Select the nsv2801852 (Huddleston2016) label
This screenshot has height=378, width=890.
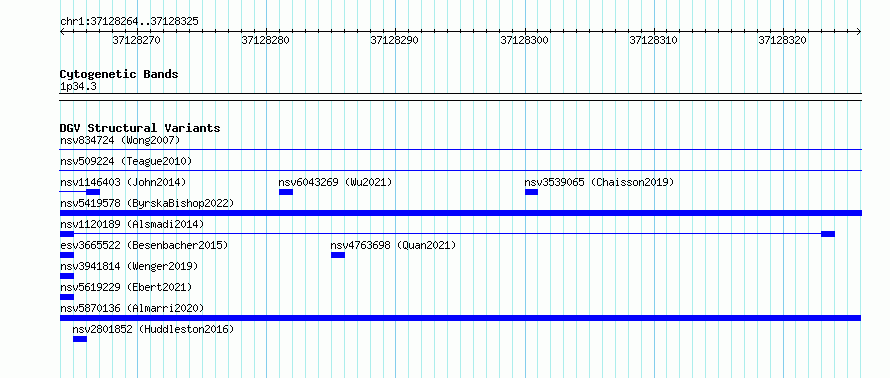(x=153, y=329)
